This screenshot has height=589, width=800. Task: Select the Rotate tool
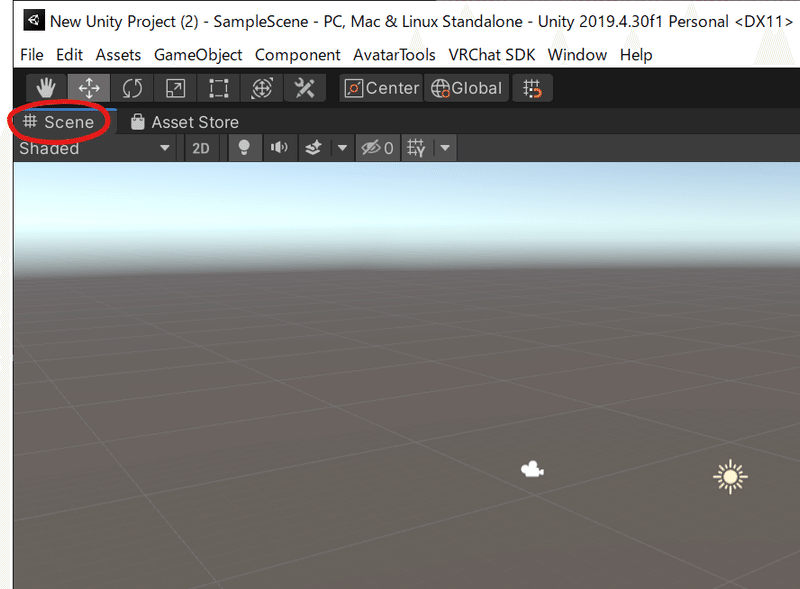click(x=132, y=88)
